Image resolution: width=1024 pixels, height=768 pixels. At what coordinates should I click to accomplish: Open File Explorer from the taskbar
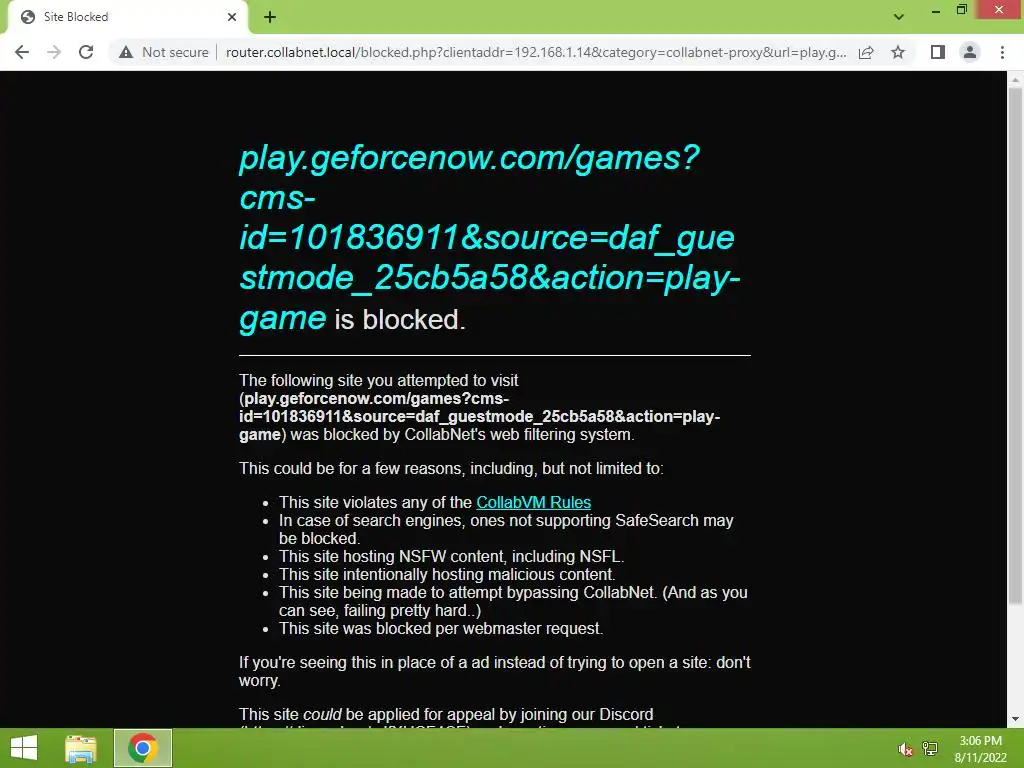81,748
